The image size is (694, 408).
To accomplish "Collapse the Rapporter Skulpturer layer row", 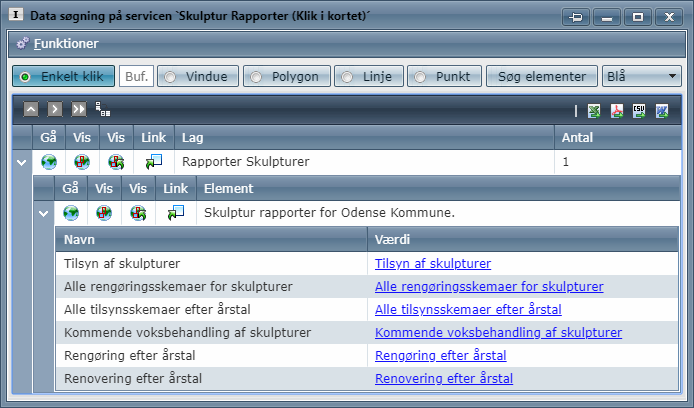I will pos(23,162).
